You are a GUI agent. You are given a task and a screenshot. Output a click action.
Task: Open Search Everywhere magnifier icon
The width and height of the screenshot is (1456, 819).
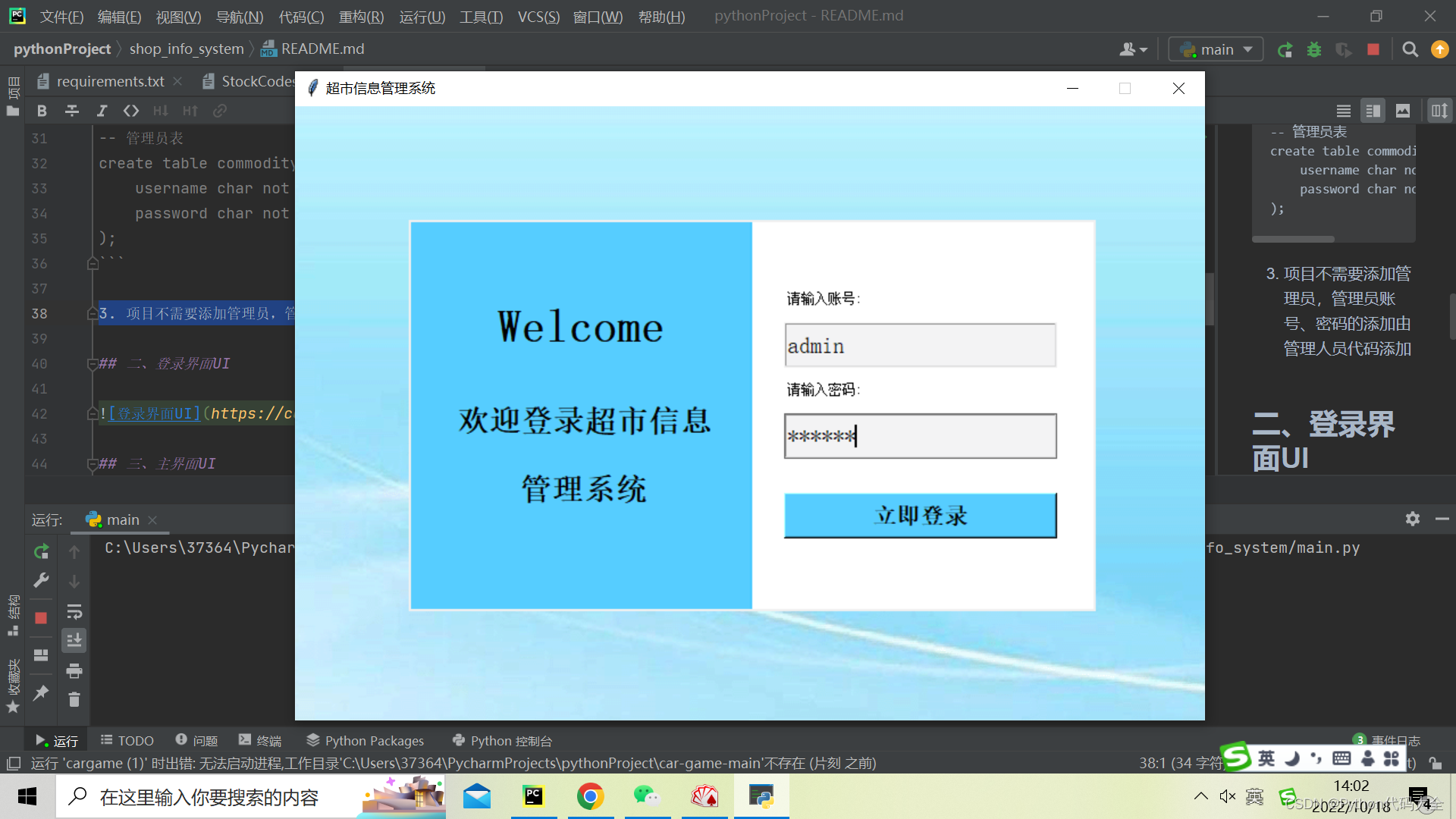1410,49
